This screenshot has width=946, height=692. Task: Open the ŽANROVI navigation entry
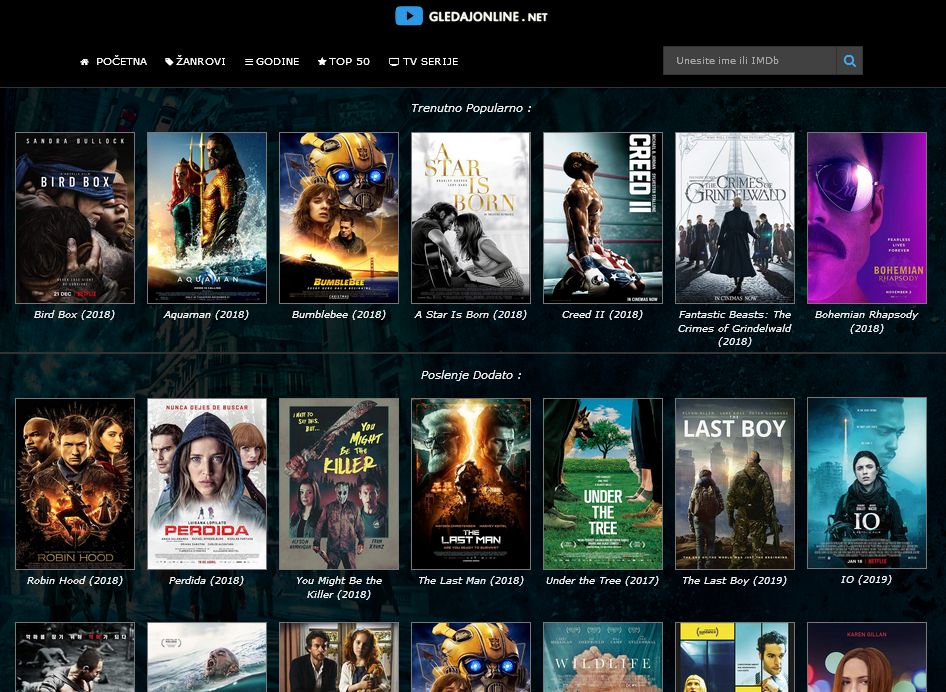tap(201, 61)
